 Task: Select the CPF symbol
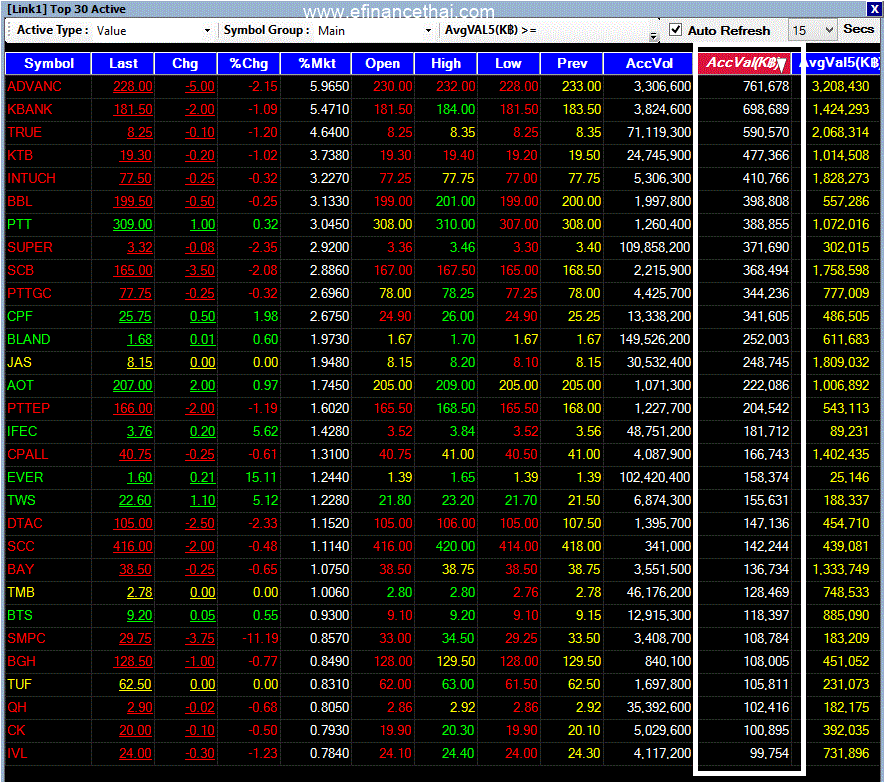(x=20, y=317)
